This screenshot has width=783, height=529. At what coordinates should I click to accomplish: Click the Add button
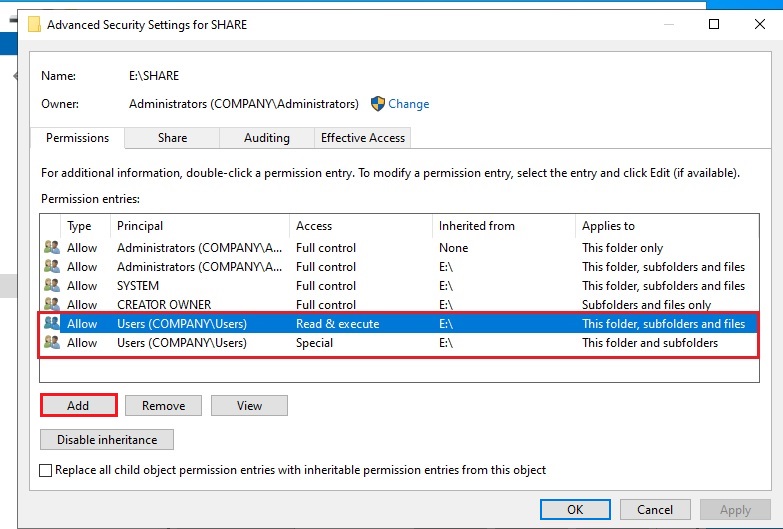pos(78,405)
